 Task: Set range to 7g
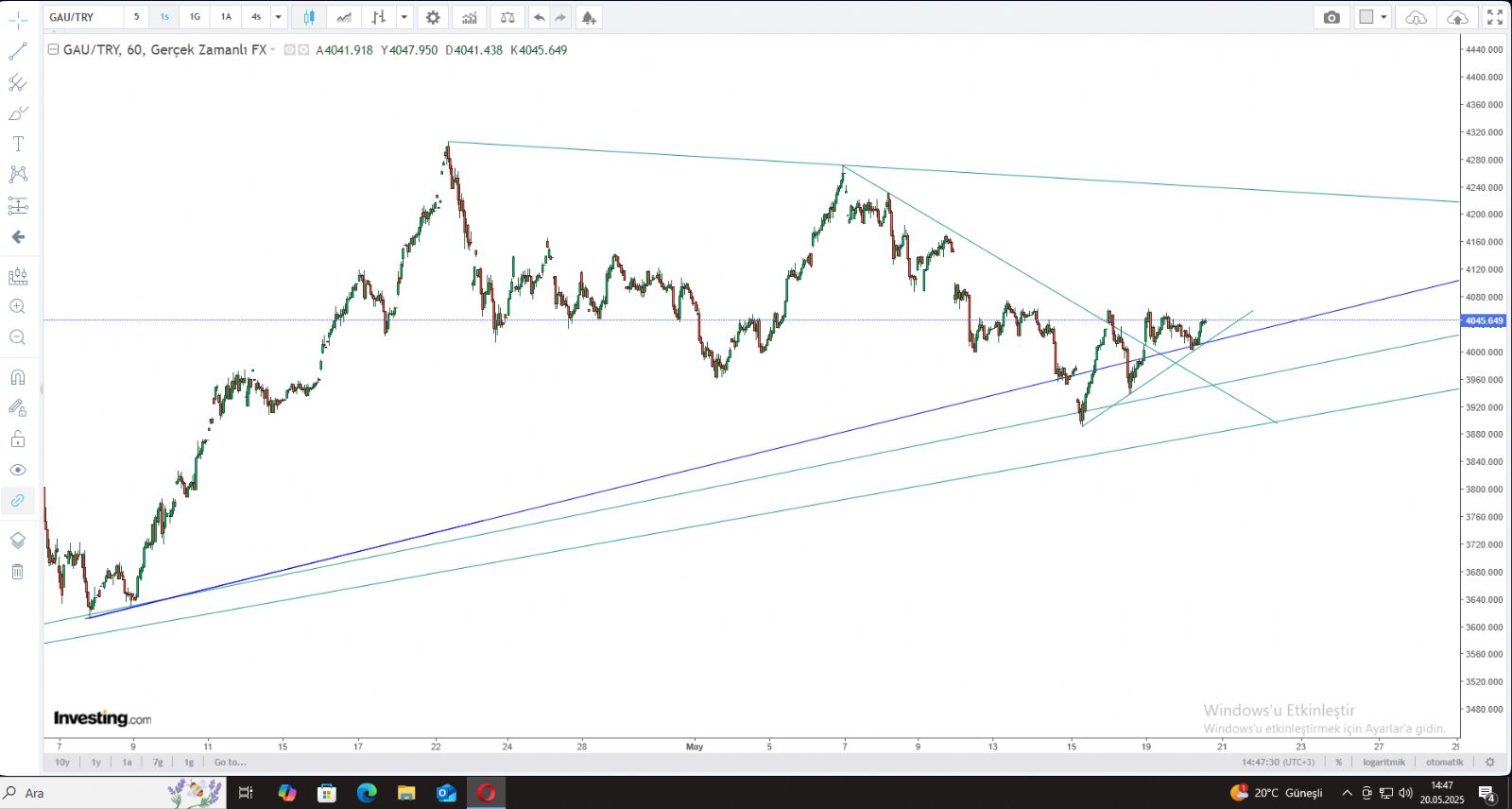[x=158, y=762]
